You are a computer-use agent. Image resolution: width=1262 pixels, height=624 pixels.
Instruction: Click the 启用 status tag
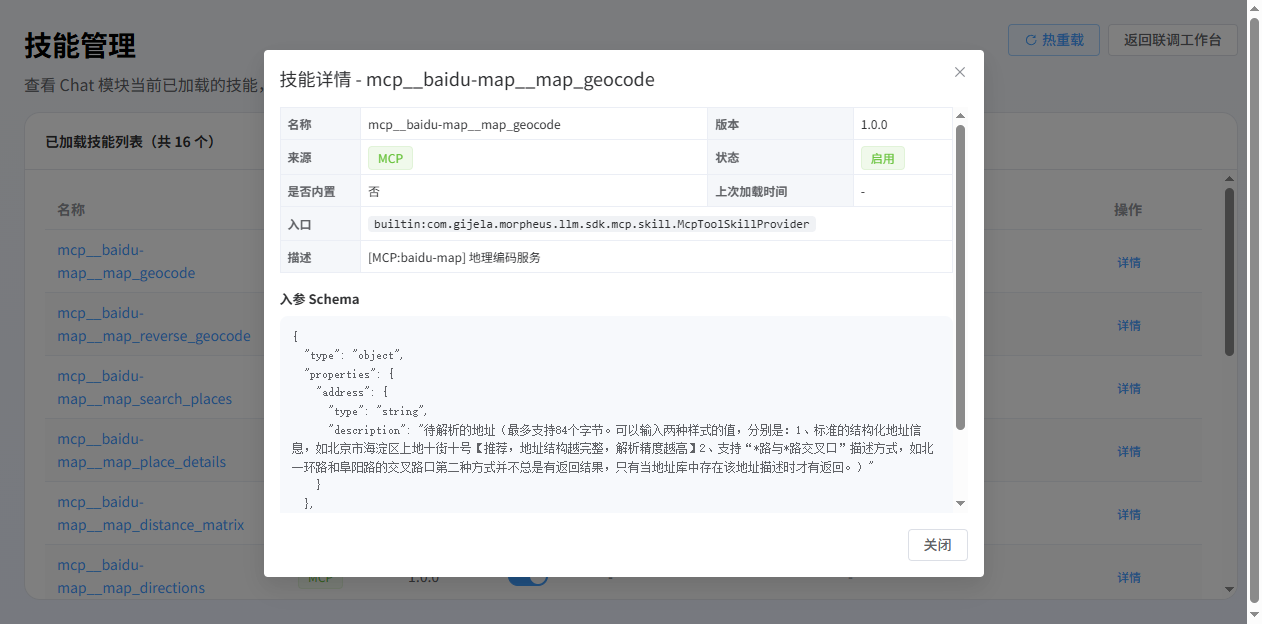coord(882,158)
